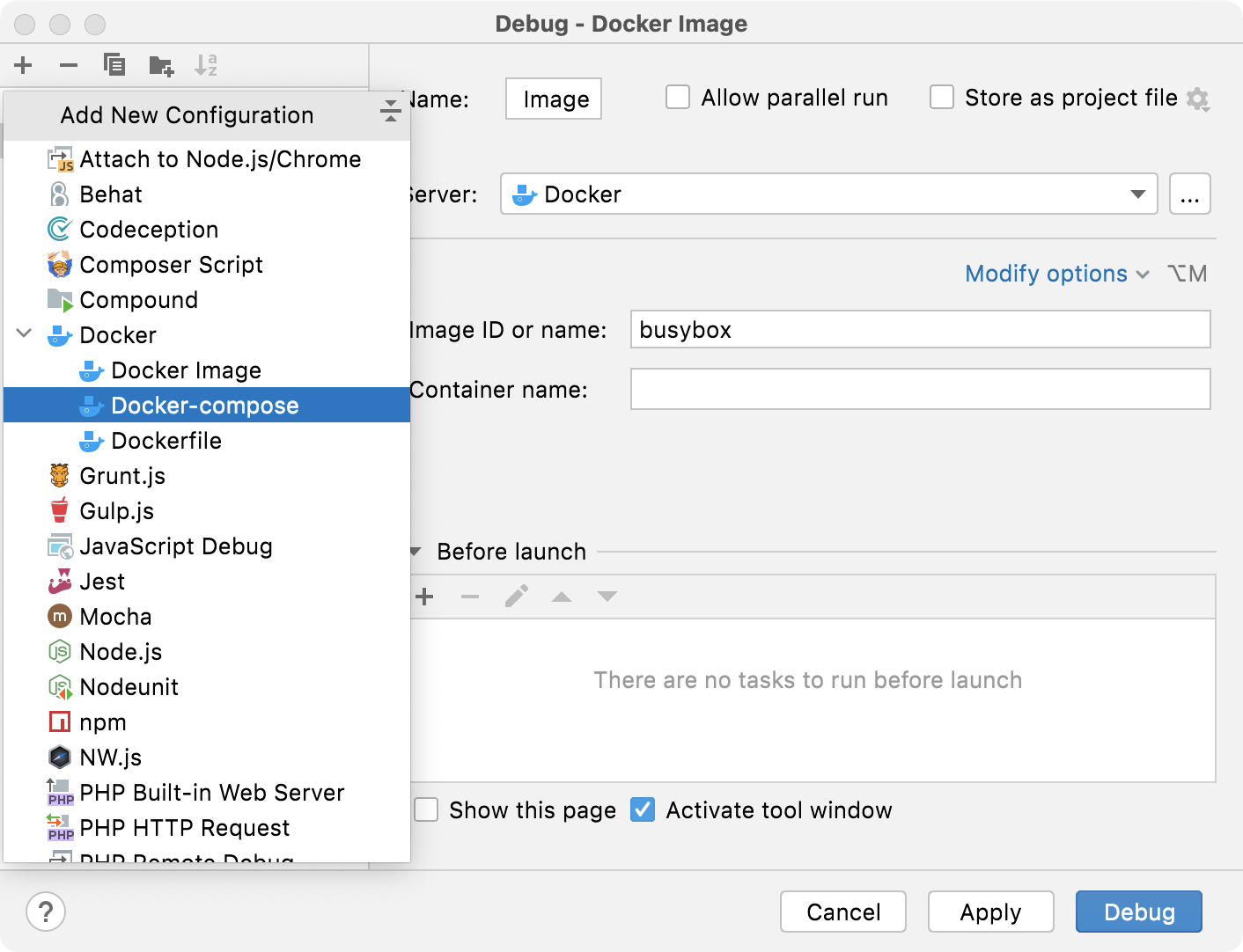
Task: Click the Sort configurations alphabetically icon
Action: pyautogui.click(x=206, y=65)
